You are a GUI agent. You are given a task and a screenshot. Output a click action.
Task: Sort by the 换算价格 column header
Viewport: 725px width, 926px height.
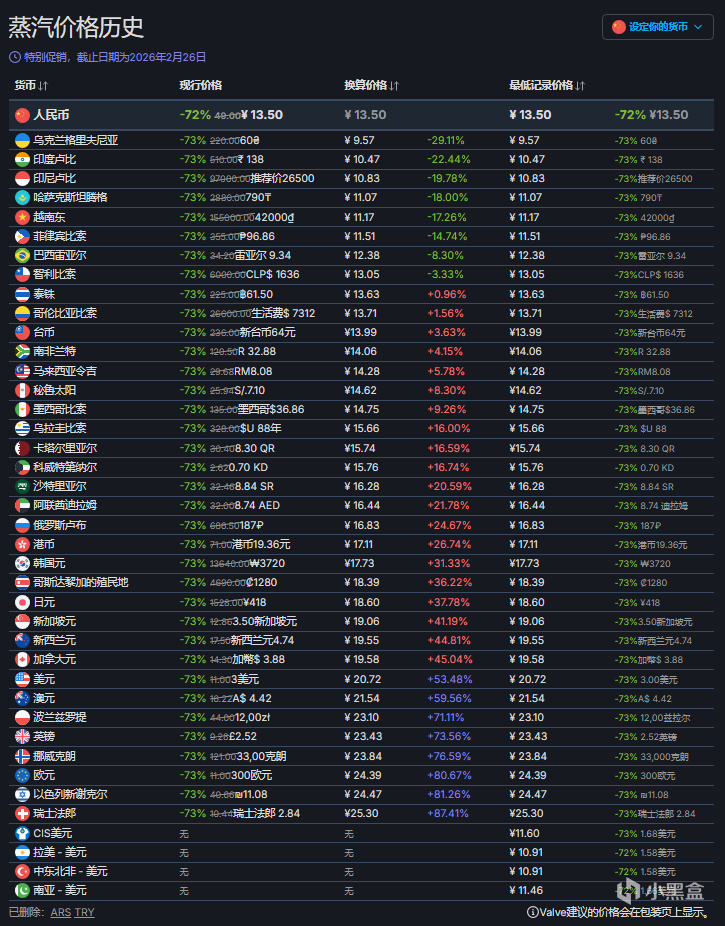371,86
